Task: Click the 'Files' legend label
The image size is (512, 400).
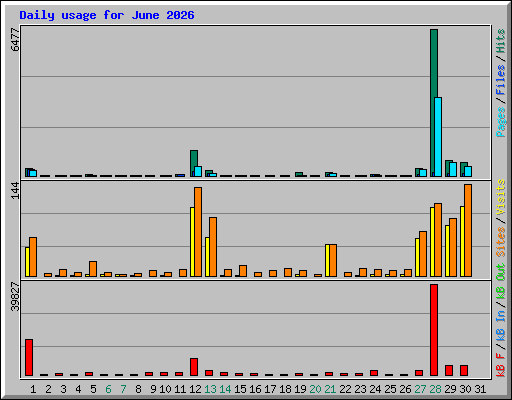Action: [x=500, y=79]
